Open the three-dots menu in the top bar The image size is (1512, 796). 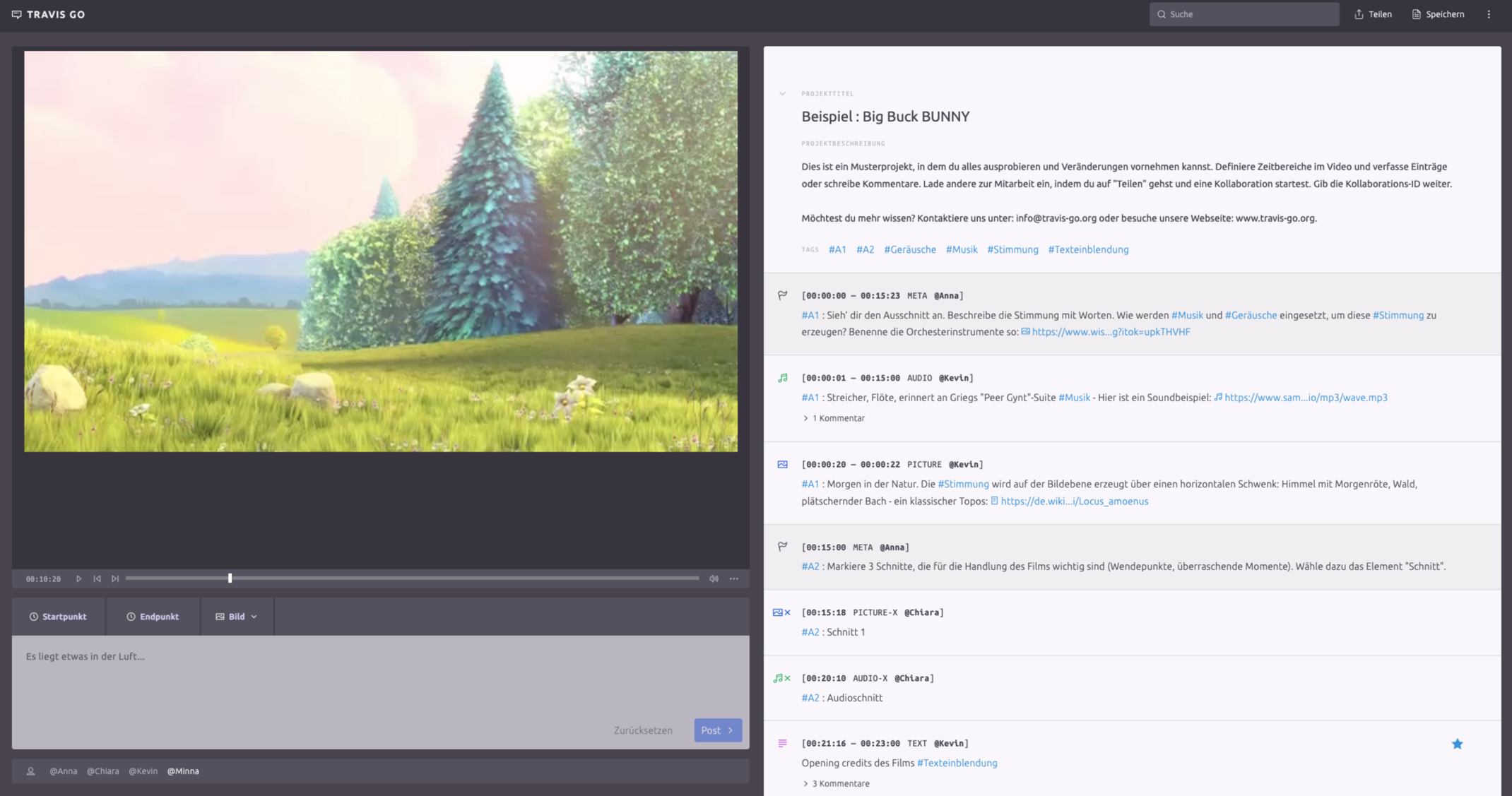tap(1489, 13)
